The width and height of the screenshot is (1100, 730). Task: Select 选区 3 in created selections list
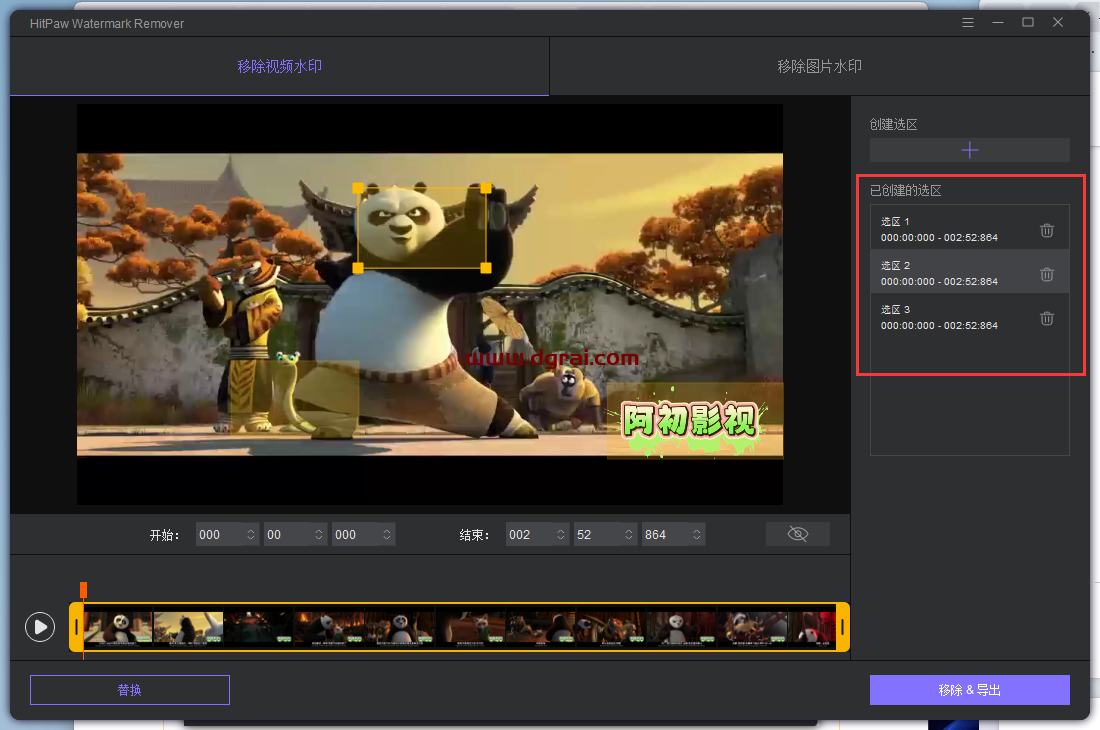coord(970,316)
